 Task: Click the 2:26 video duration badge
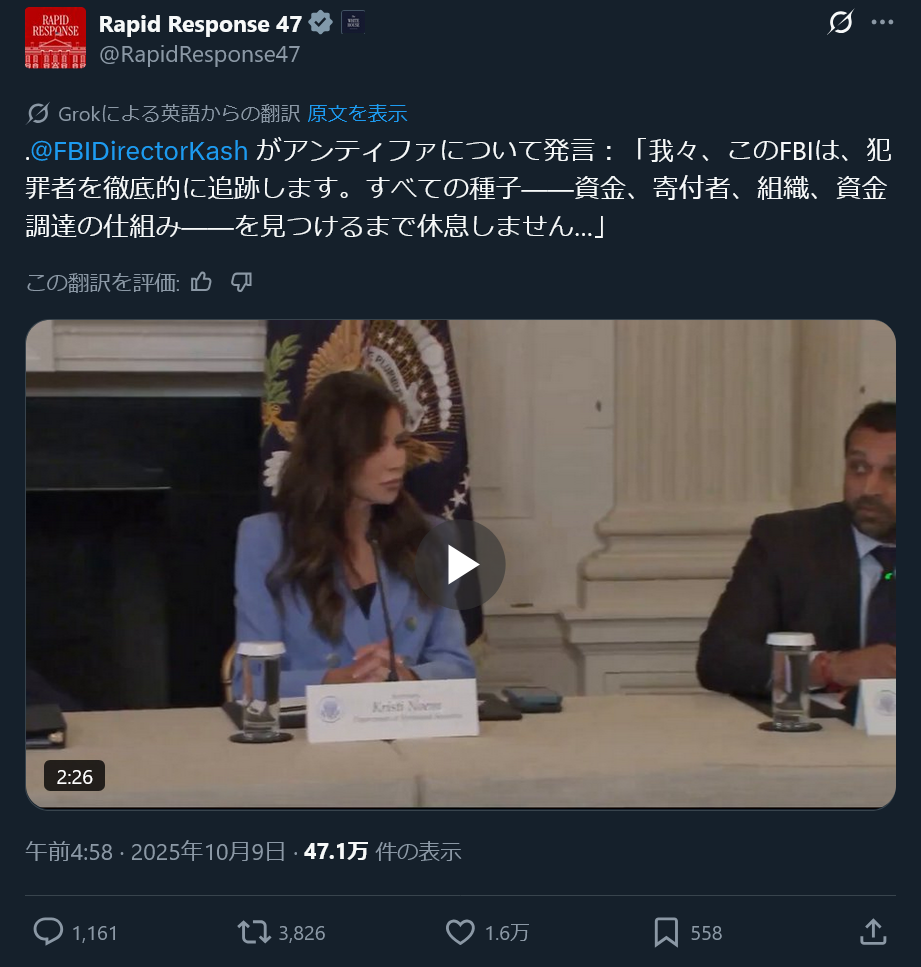point(74,776)
